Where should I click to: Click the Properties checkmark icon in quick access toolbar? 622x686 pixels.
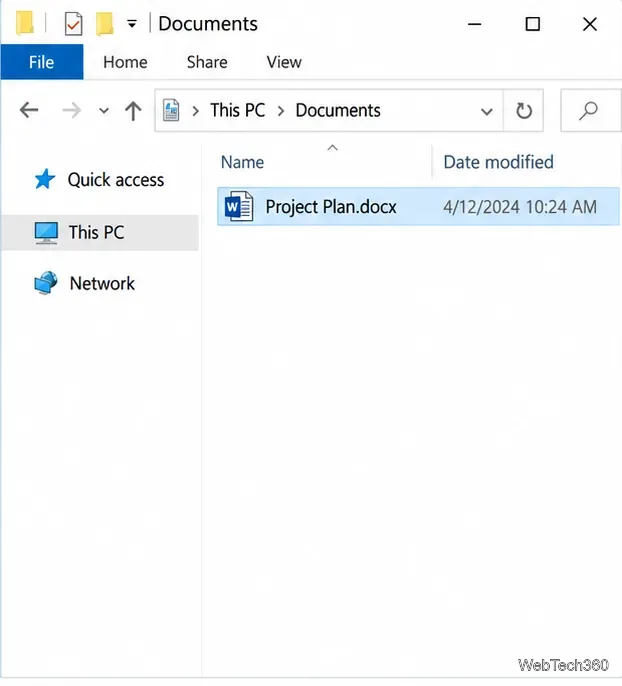(x=73, y=24)
